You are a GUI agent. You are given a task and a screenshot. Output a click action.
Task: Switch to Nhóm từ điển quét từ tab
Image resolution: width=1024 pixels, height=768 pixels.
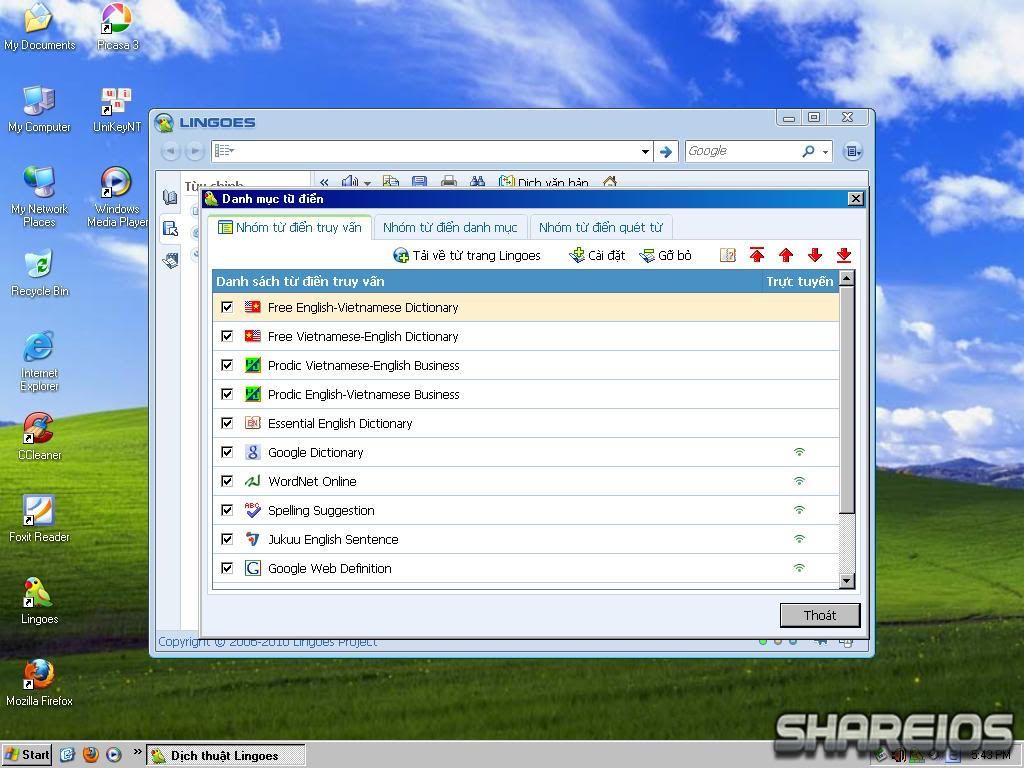601,227
